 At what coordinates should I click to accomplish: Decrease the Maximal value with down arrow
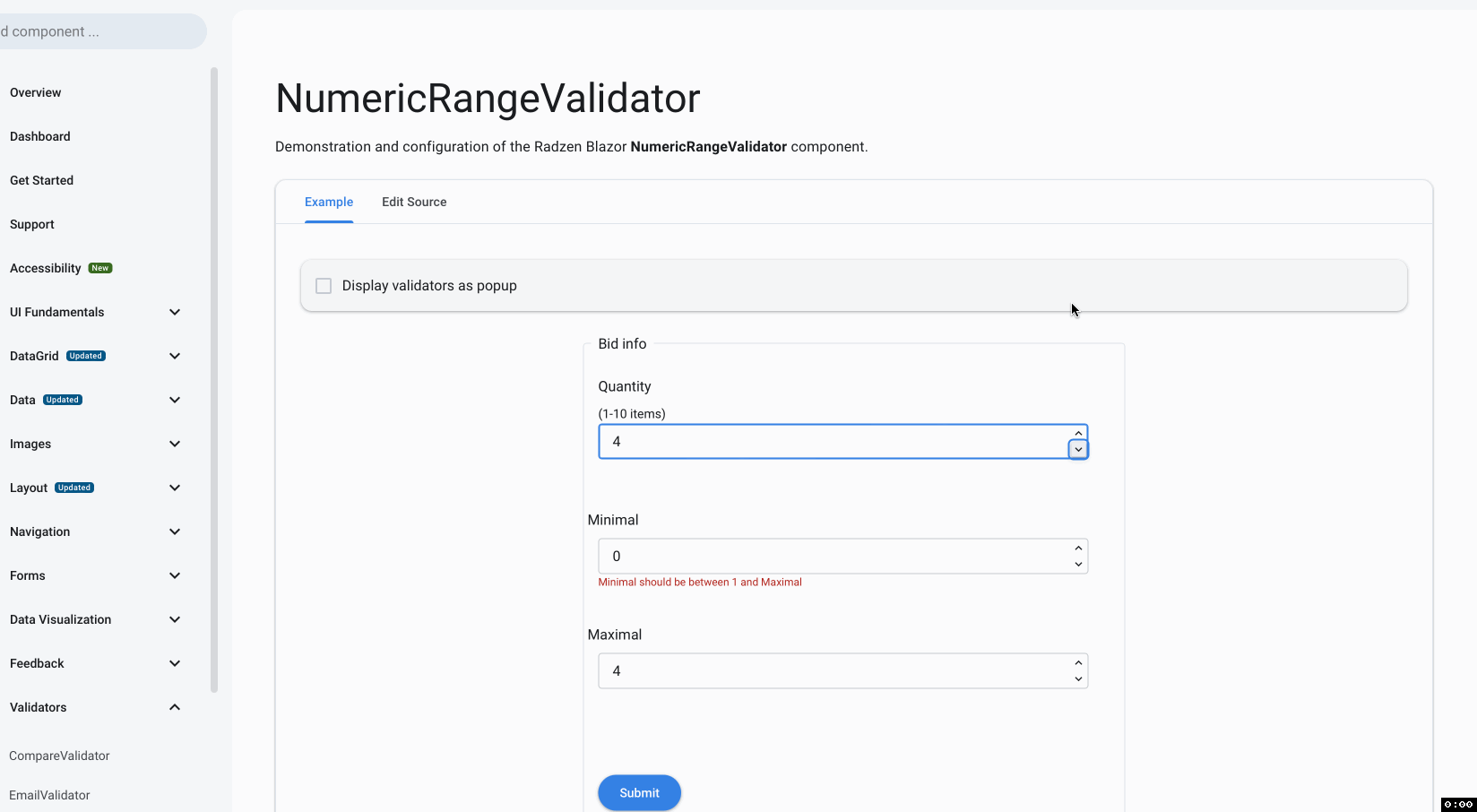pyautogui.click(x=1078, y=679)
